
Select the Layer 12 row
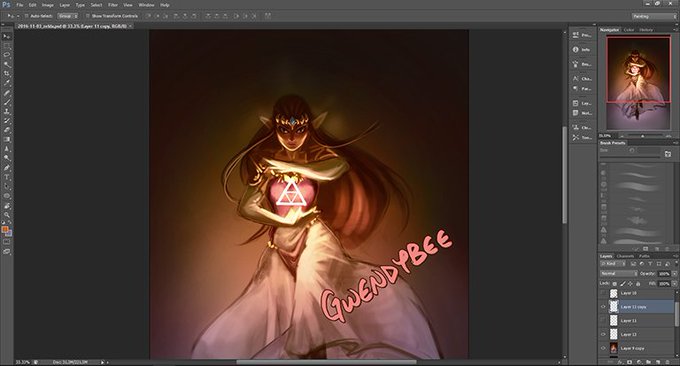click(x=637, y=334)
